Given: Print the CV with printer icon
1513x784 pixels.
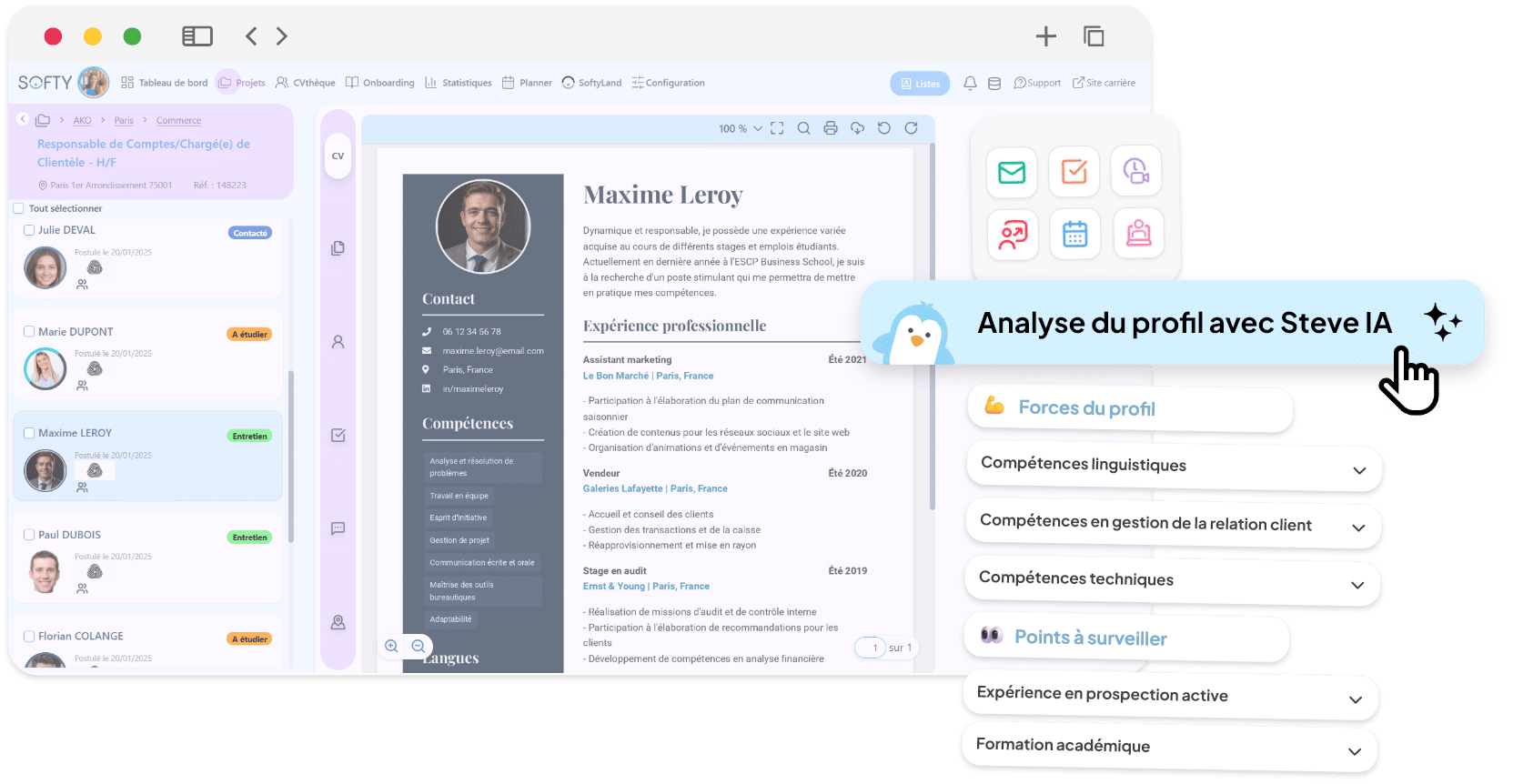Looking at the screenshot, I should click(831, 128).
